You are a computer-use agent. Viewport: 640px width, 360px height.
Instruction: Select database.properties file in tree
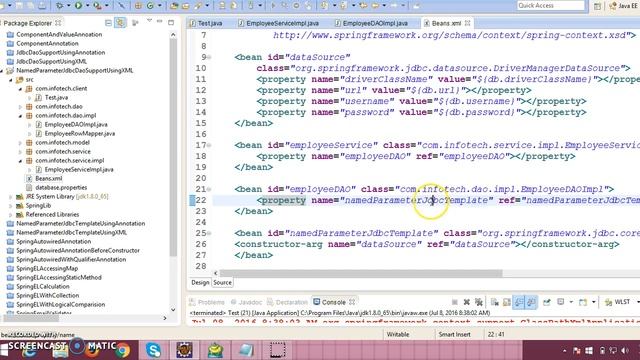(x=61, y=187)
